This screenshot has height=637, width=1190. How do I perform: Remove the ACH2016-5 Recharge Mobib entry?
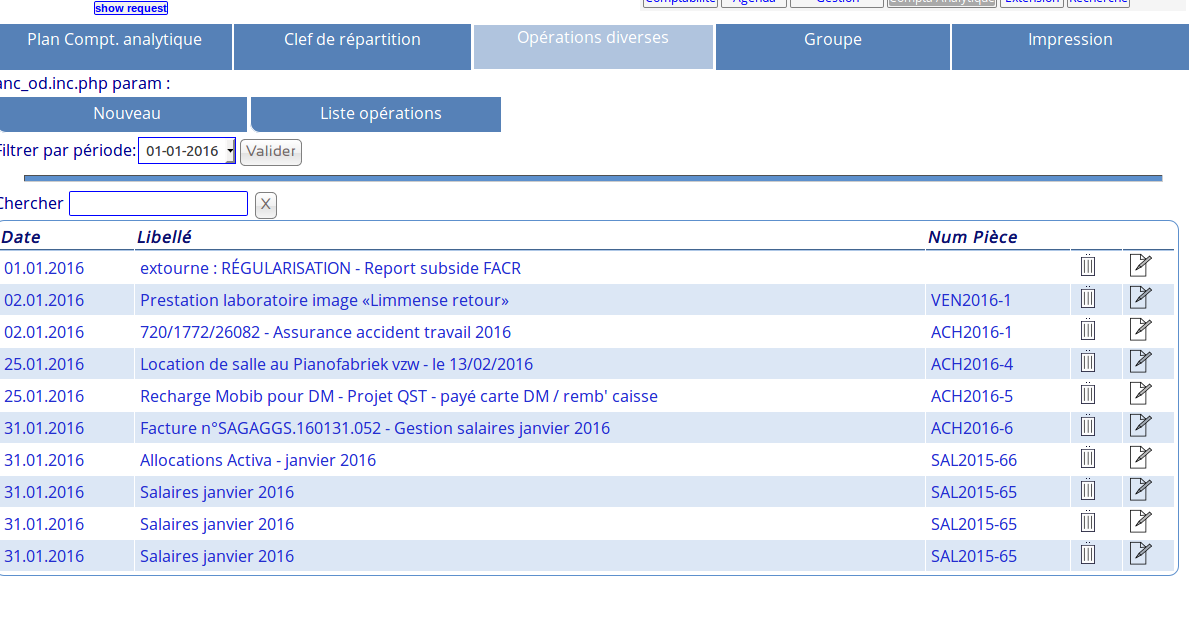coord(1088,394)
